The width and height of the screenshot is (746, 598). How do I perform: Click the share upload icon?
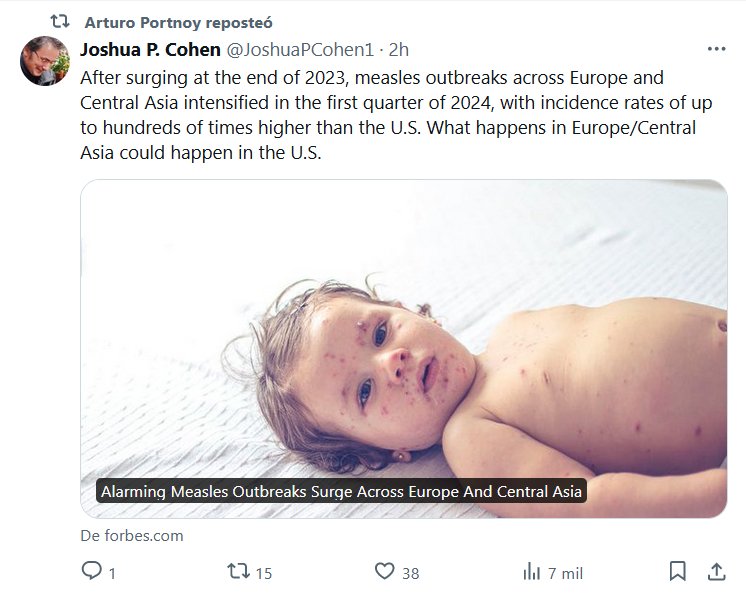point(716,572)
